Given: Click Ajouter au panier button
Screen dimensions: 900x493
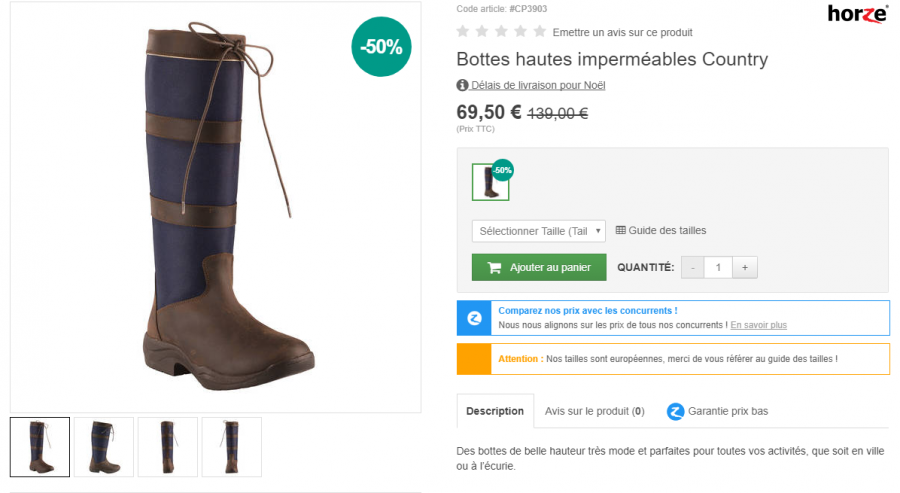Looking at the screenshot, I should (539, 267).
